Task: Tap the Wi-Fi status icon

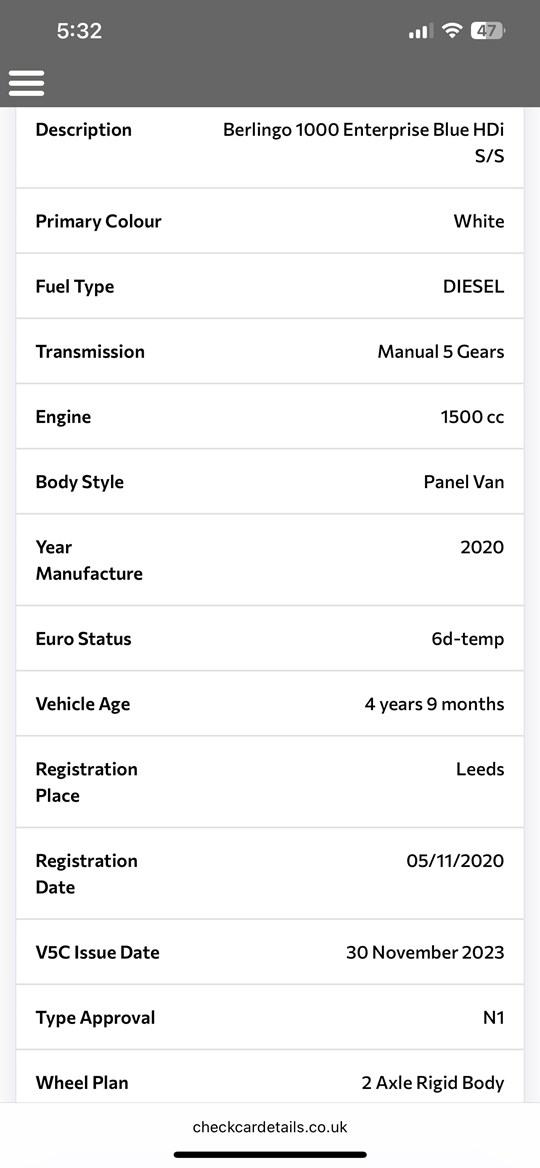Action: pos(451,31)
